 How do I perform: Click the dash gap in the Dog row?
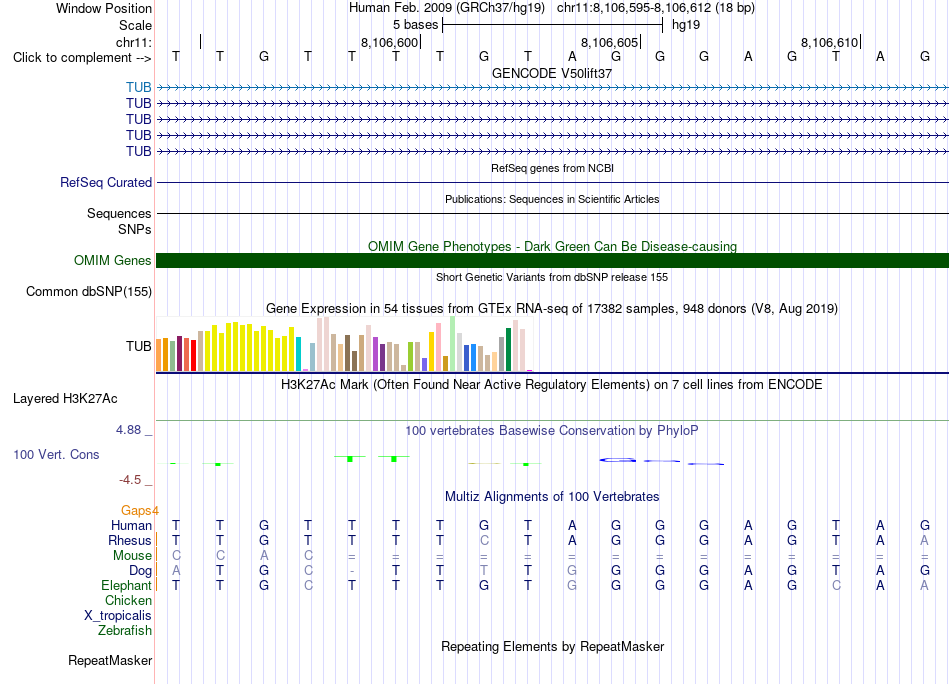tap(352, 571)
